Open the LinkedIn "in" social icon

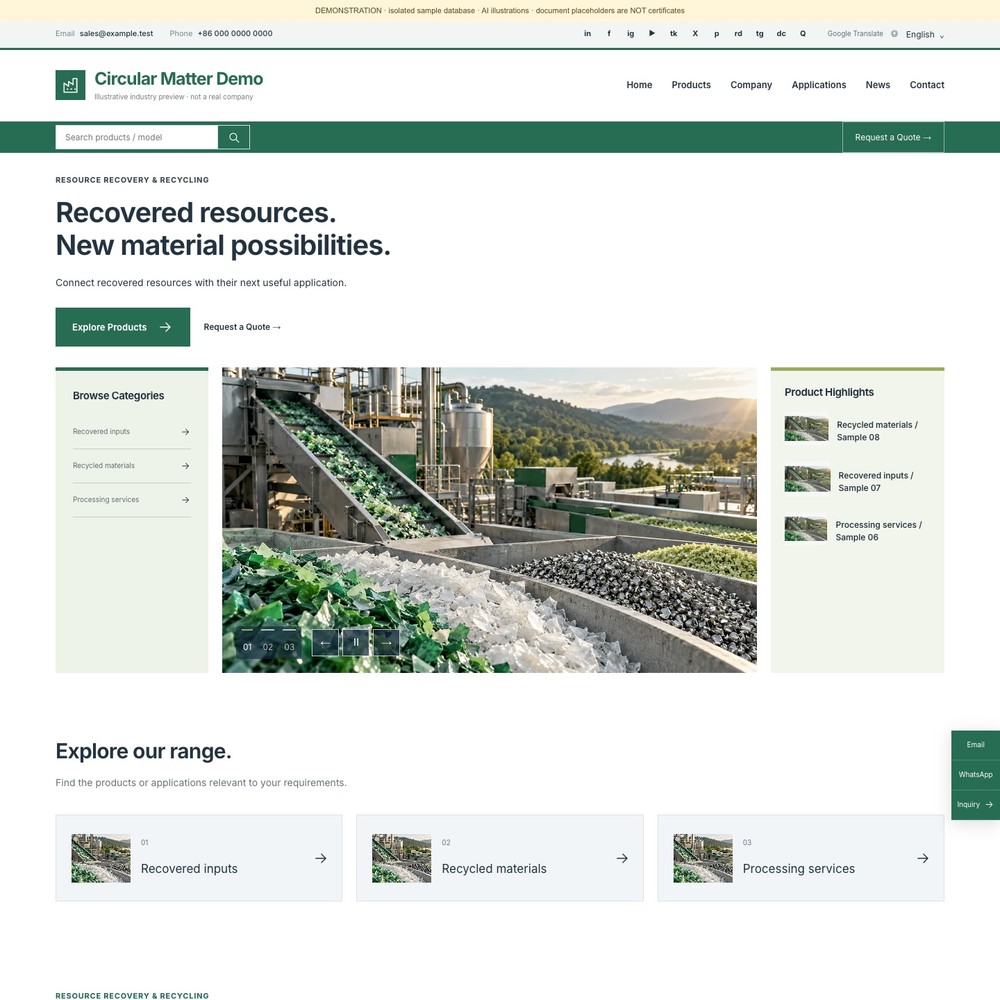tap(587, 34)
